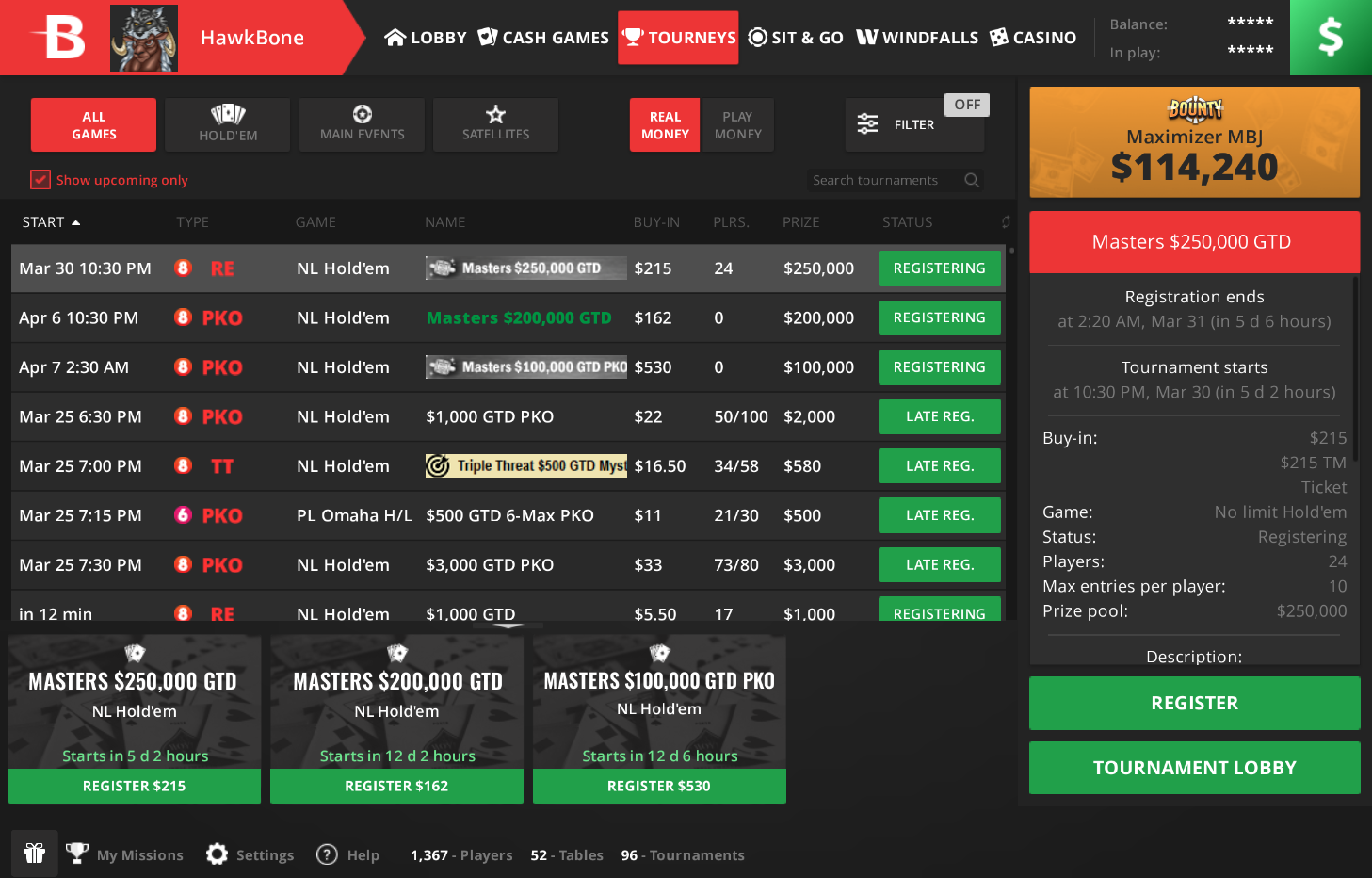Expand the featured tournaments panel handle
Viewport: 1372px width, 878px height.
(508, 626)
